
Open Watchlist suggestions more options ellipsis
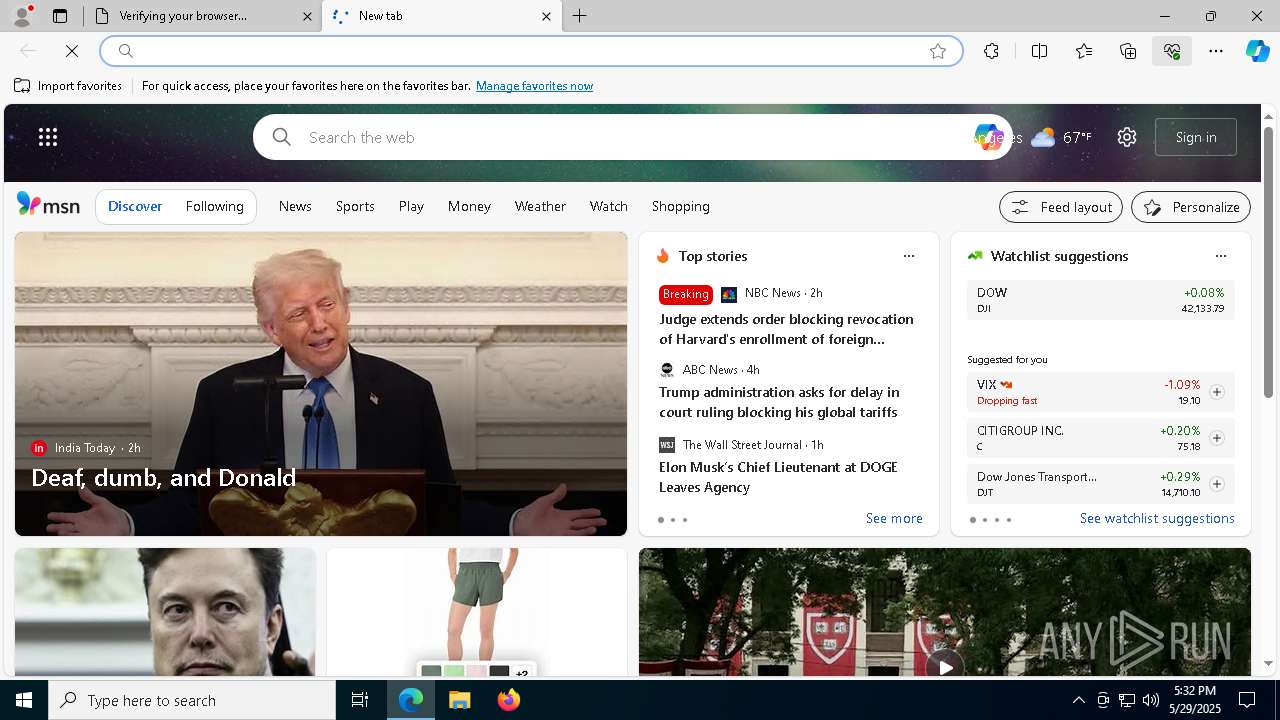1221,256
